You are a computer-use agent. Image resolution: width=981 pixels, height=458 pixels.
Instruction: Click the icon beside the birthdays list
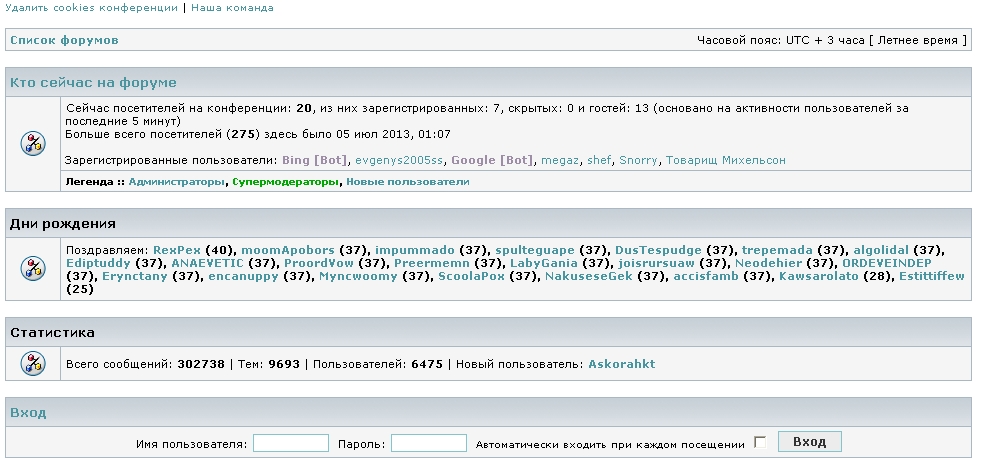point(33,268)
